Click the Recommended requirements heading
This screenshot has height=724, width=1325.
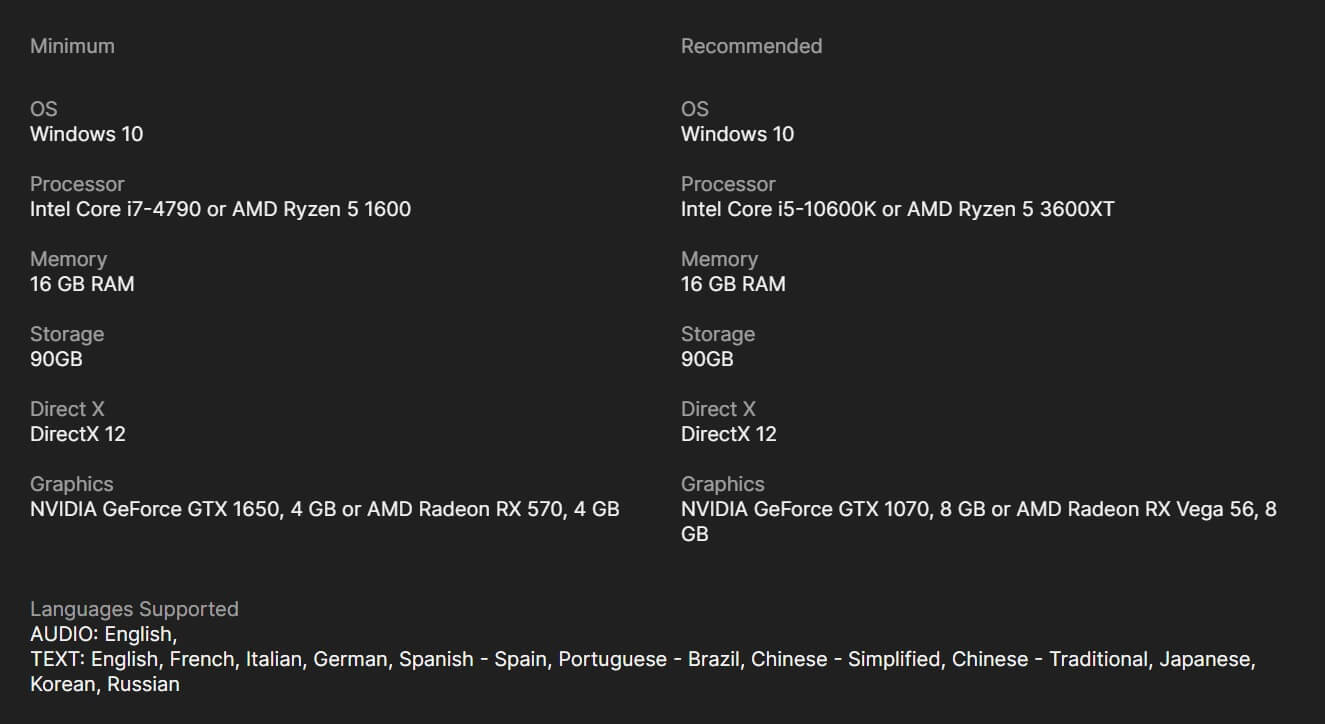point(751,46)
